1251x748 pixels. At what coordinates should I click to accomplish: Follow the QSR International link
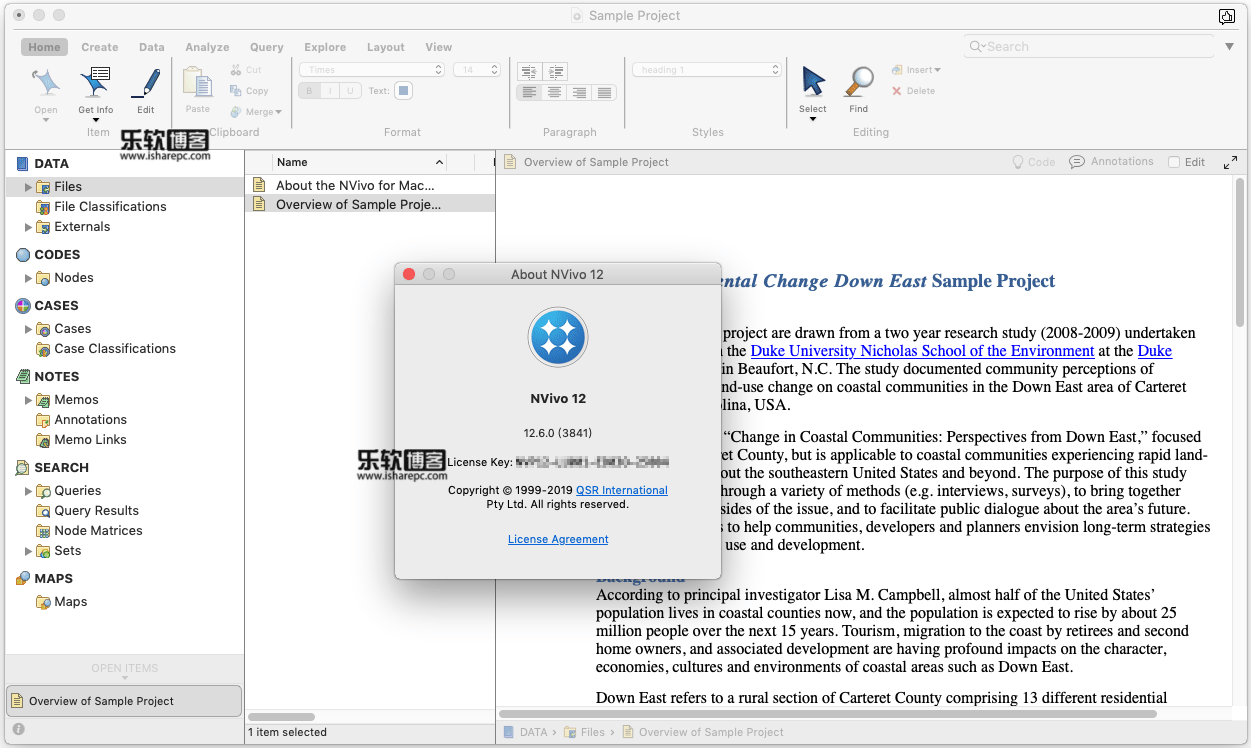621,490
